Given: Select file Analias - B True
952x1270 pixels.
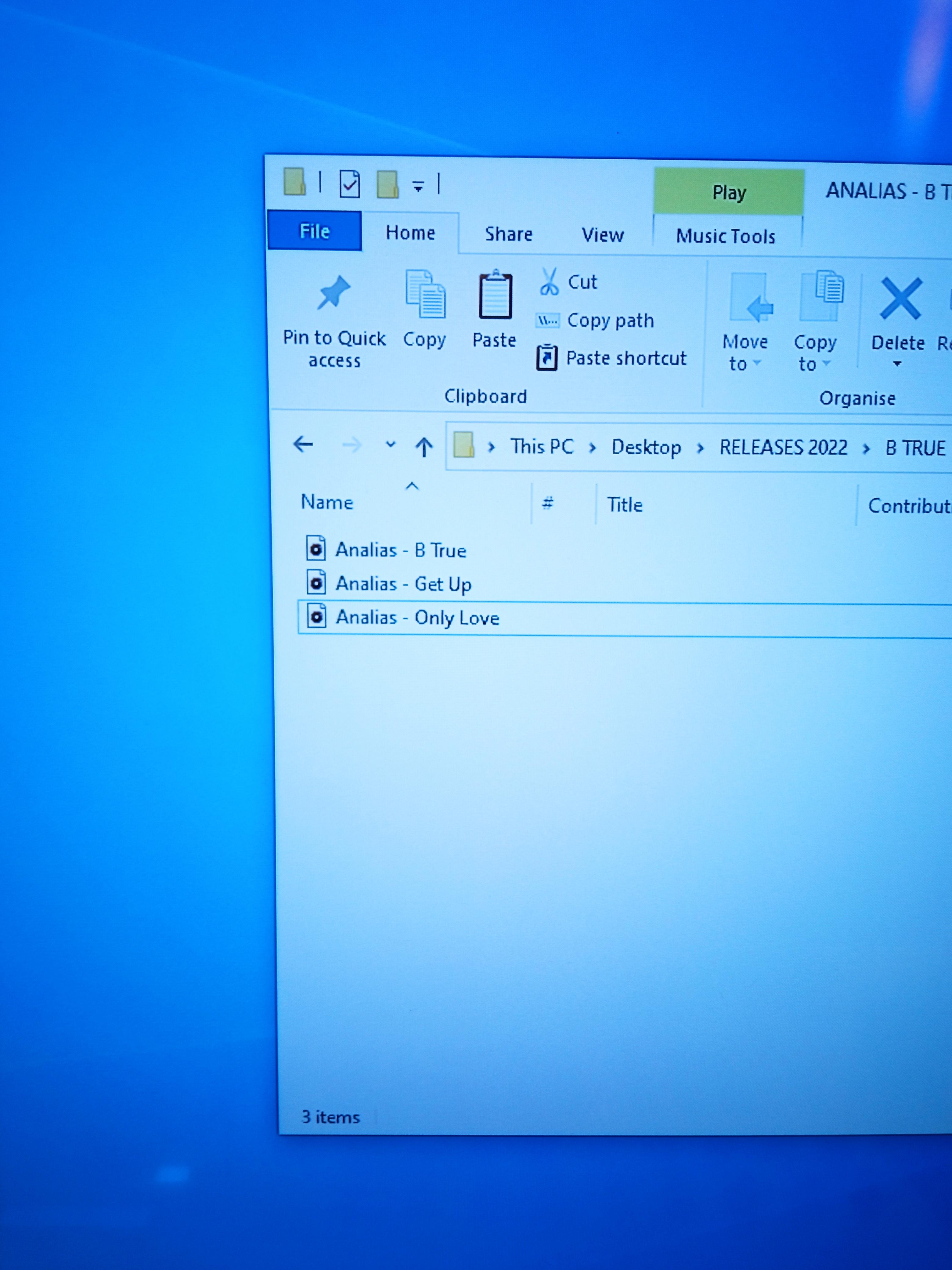Looking at the screenshot, I should tap(401, 550).
